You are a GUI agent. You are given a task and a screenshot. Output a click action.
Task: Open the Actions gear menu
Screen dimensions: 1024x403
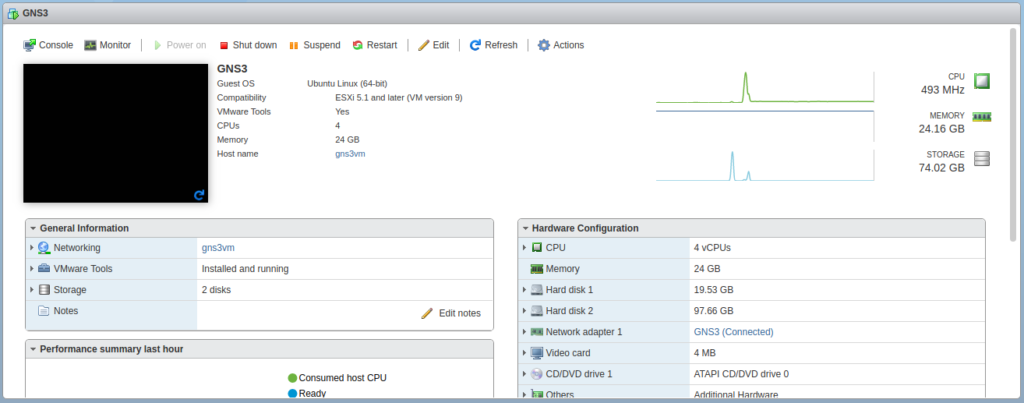pyautogui.click(x=560, y=45)
